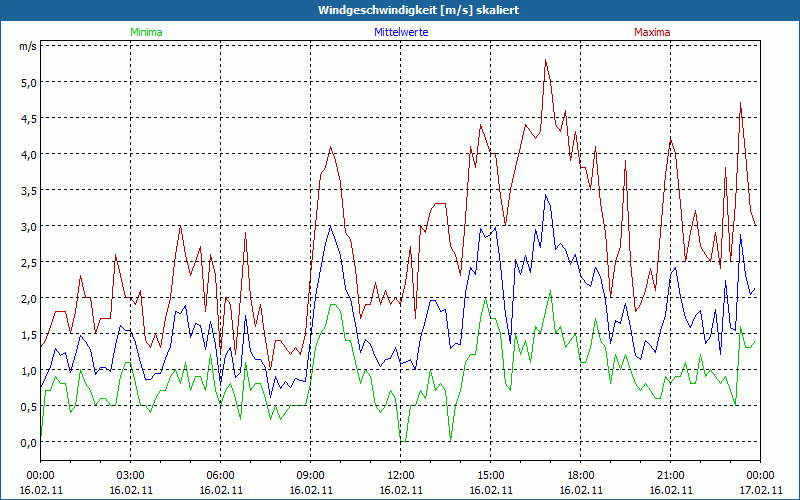Click the Mittelwerte legend label
The height and width of the screenshot is (500, 800).
pos(401,32)
